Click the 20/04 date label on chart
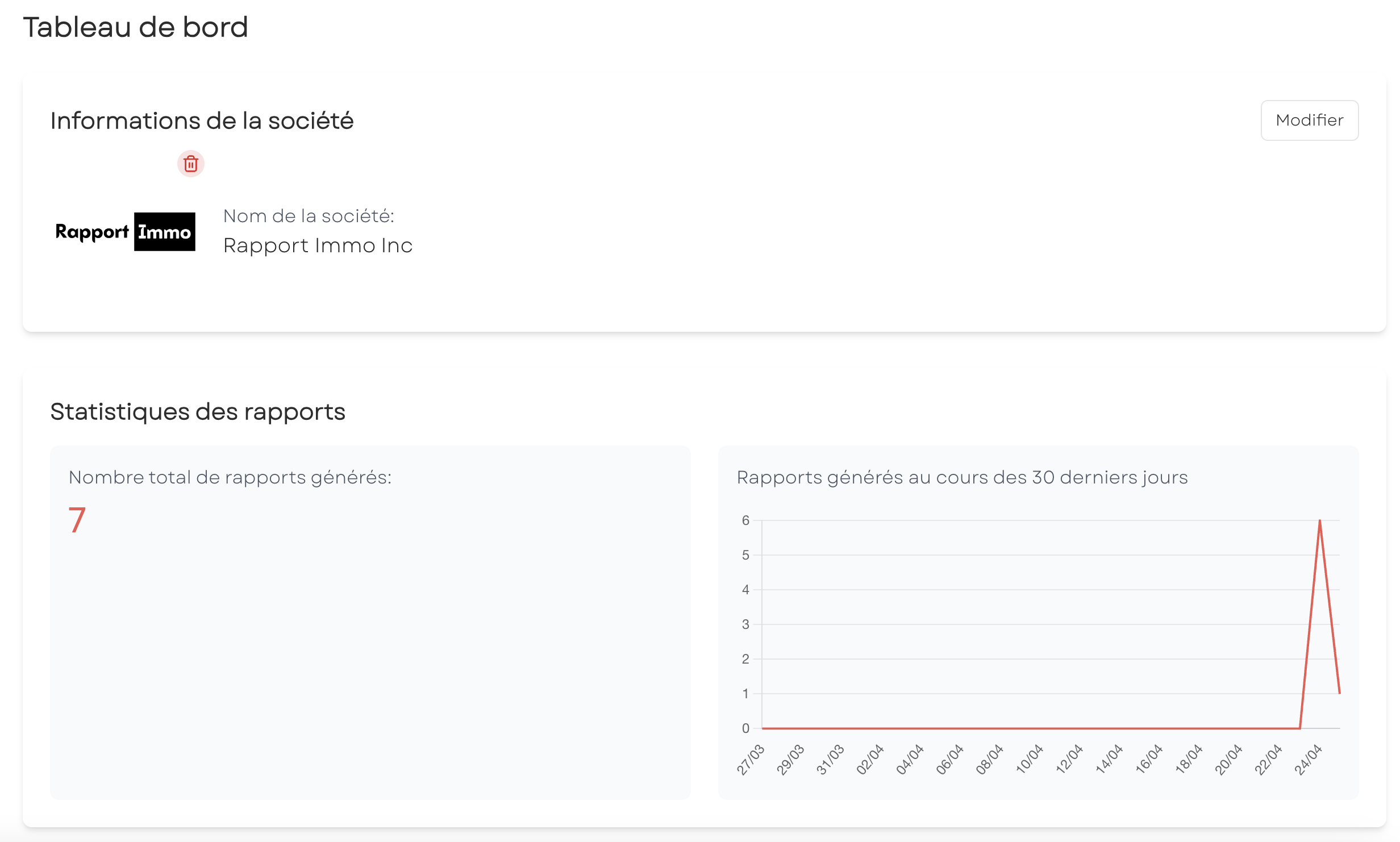This screenshot has width=1400, height=842. click(x=1228, y=759)
